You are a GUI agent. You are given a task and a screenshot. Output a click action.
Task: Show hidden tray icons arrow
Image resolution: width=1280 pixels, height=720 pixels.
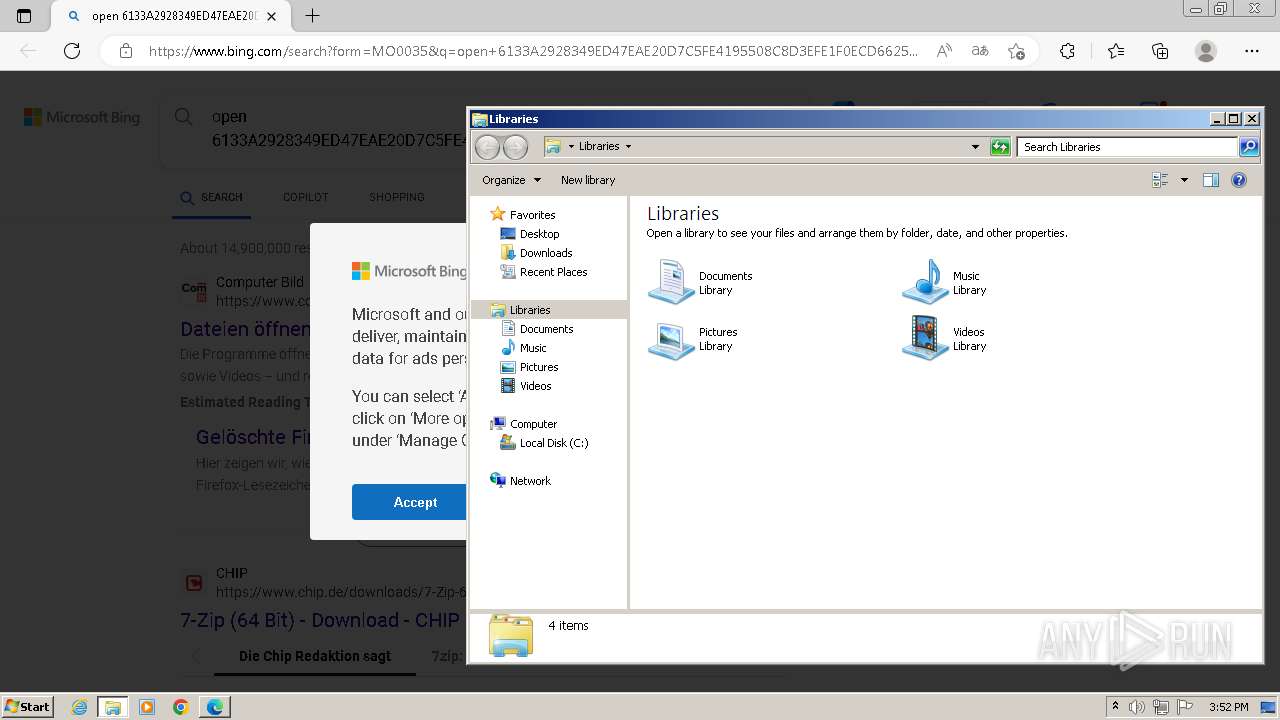click(1115, 707)
